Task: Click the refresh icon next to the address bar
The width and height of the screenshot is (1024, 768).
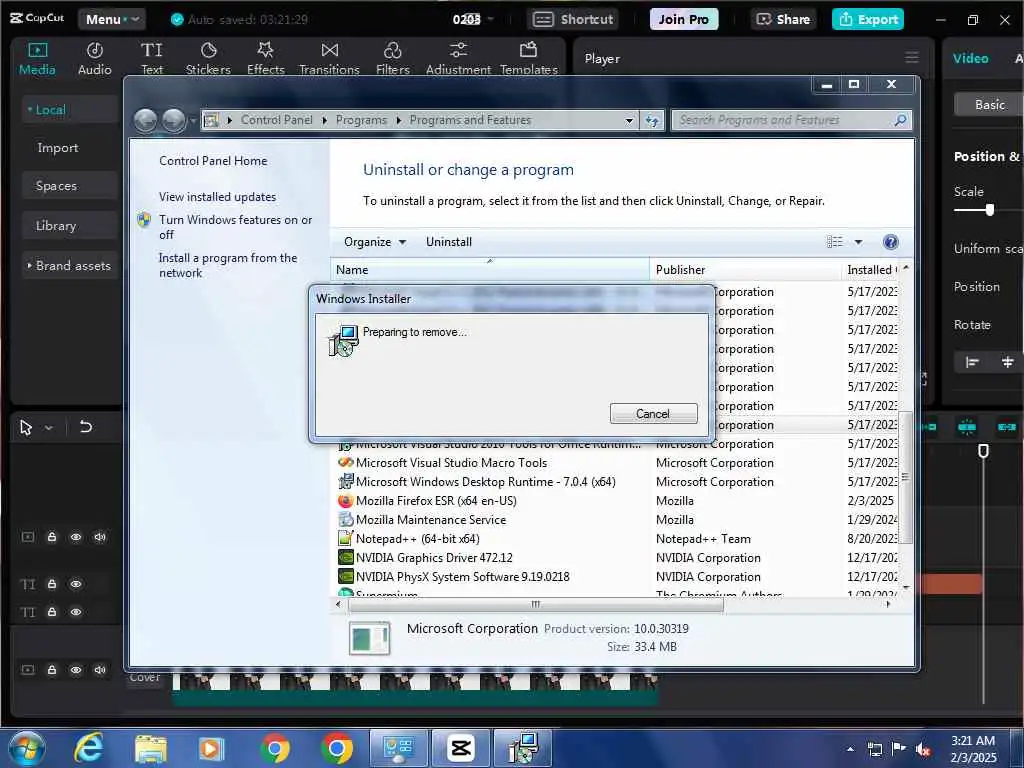Action: pos(652,120)
